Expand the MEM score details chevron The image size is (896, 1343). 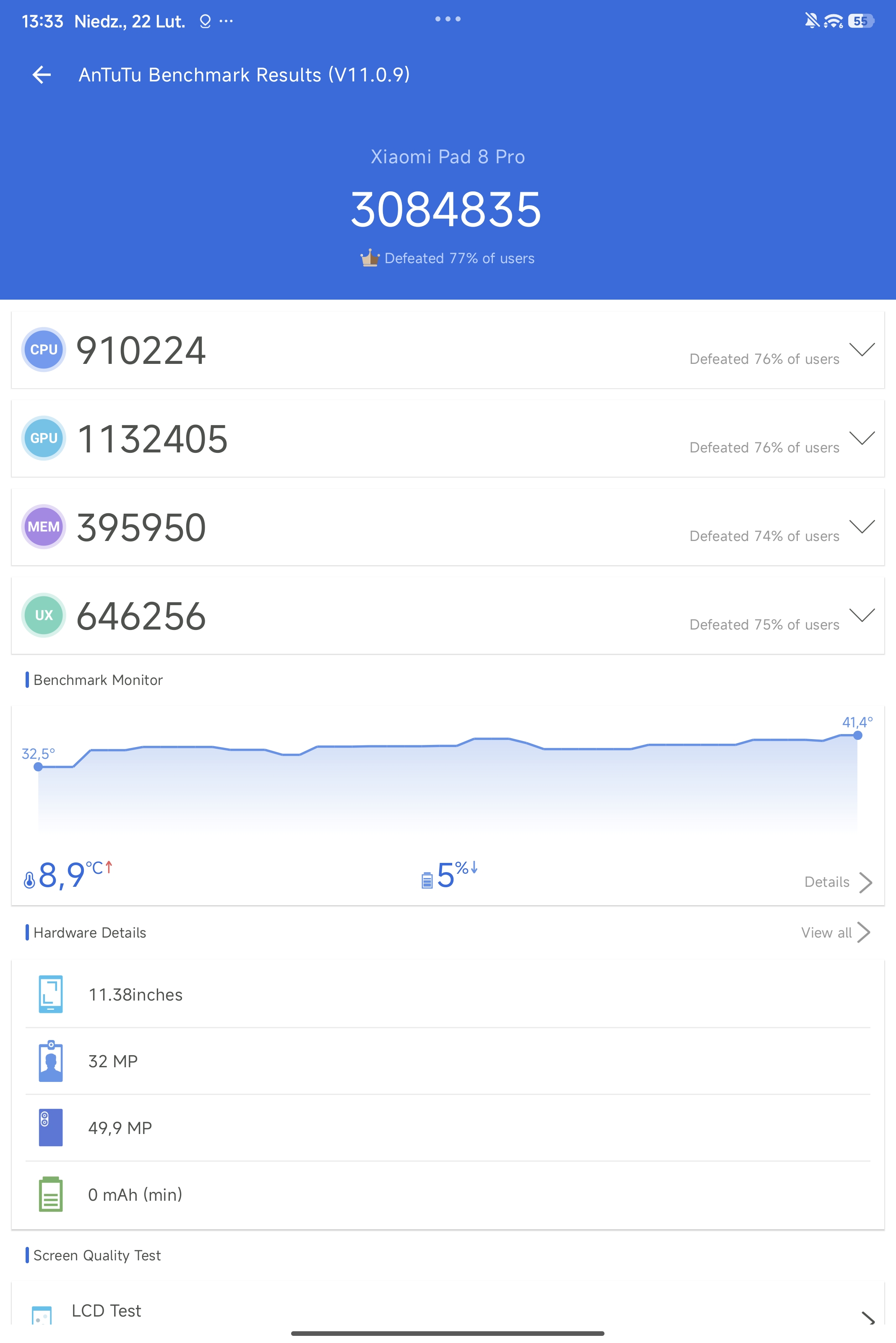click(862, 527)
